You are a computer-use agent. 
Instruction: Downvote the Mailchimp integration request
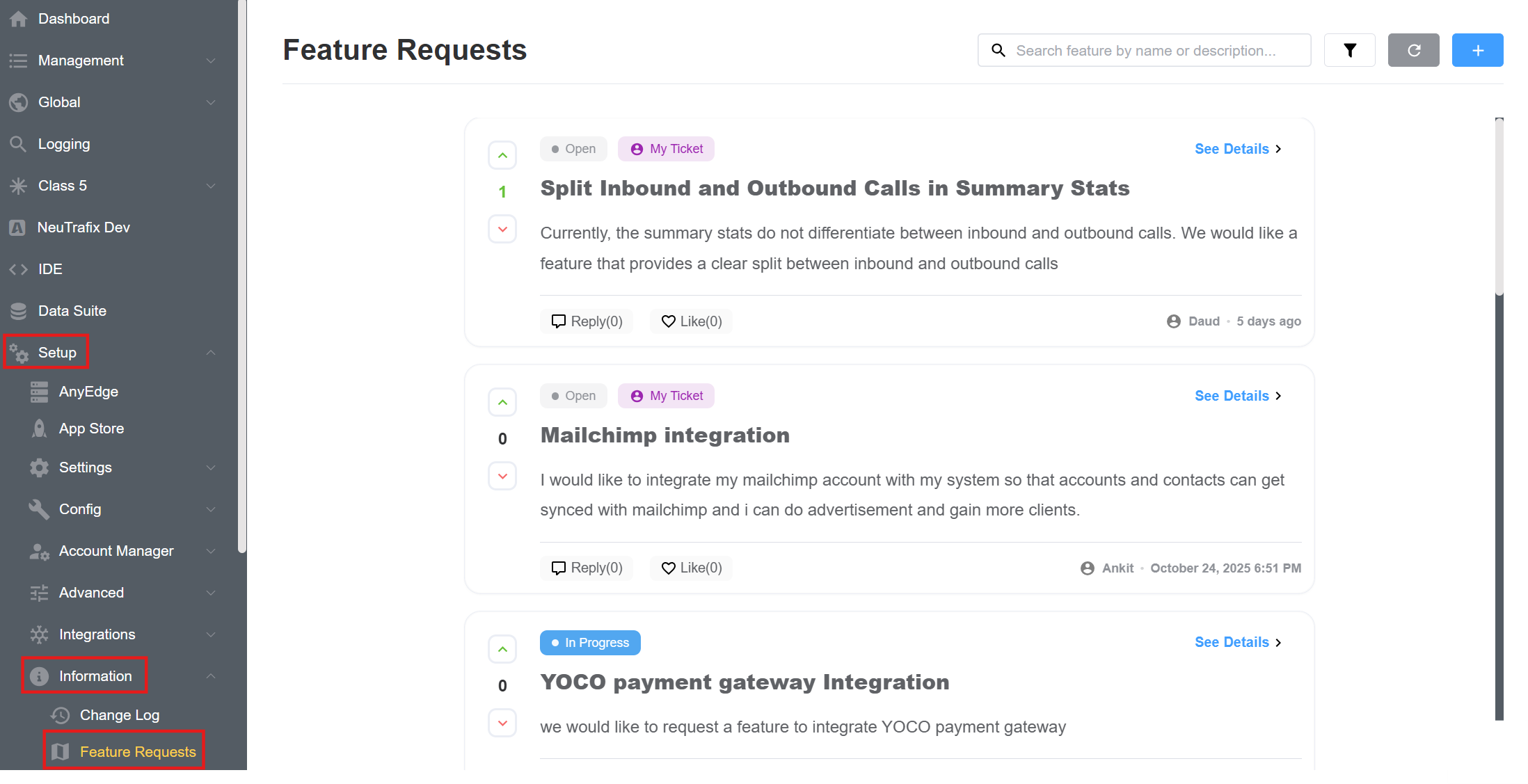(502, 477)
